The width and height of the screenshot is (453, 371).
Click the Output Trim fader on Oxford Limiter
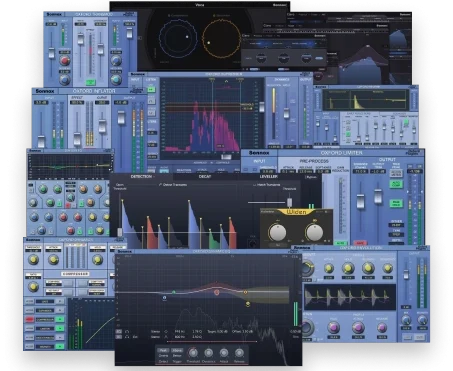tap(378, 196)
